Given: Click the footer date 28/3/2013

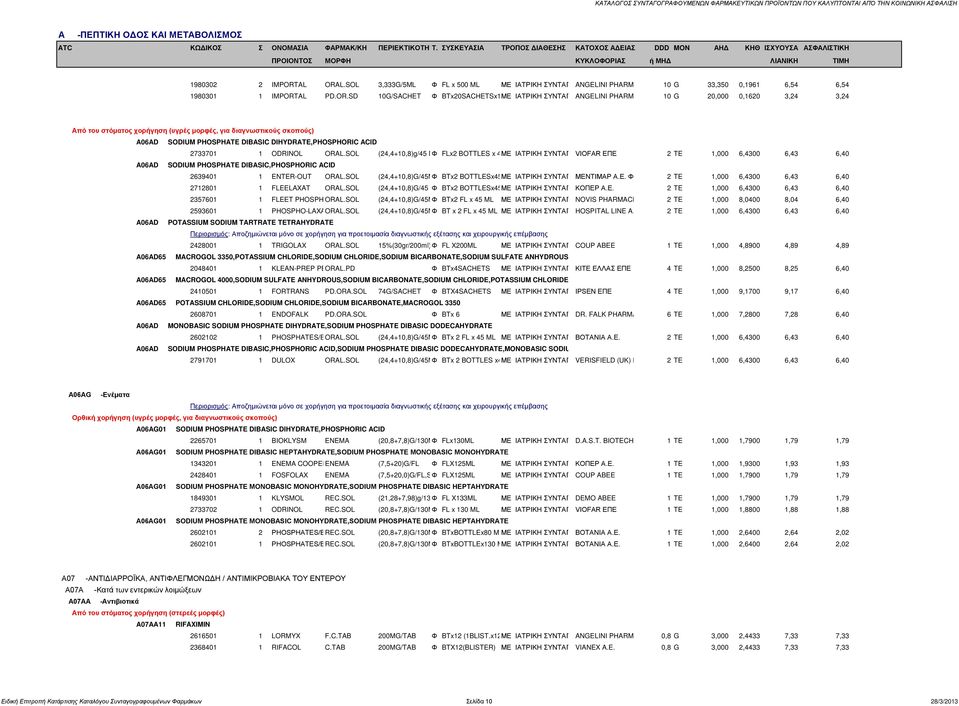Looking at the screenshot, I should tap(944, 701).
